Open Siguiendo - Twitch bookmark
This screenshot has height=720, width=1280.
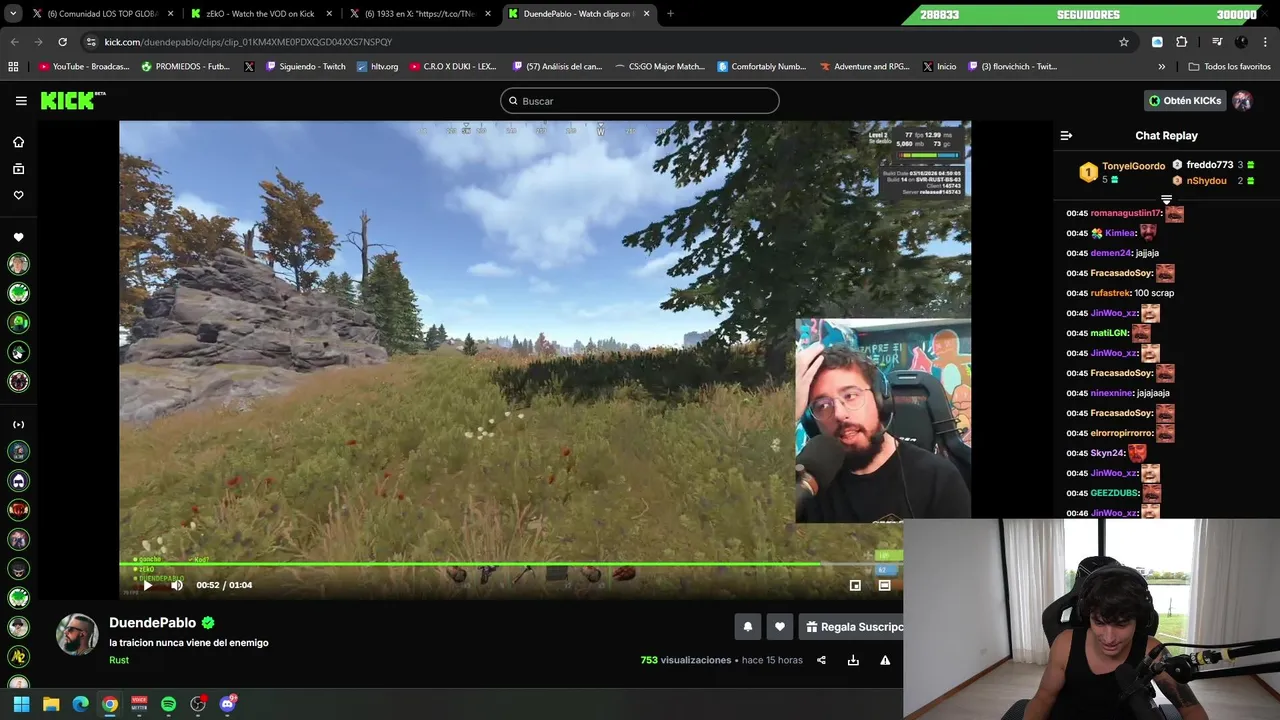305,67
